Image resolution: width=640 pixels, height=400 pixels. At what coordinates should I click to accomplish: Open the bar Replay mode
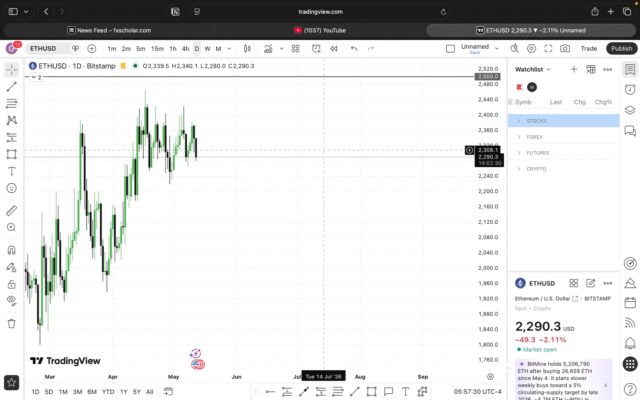tap(334, 49)
